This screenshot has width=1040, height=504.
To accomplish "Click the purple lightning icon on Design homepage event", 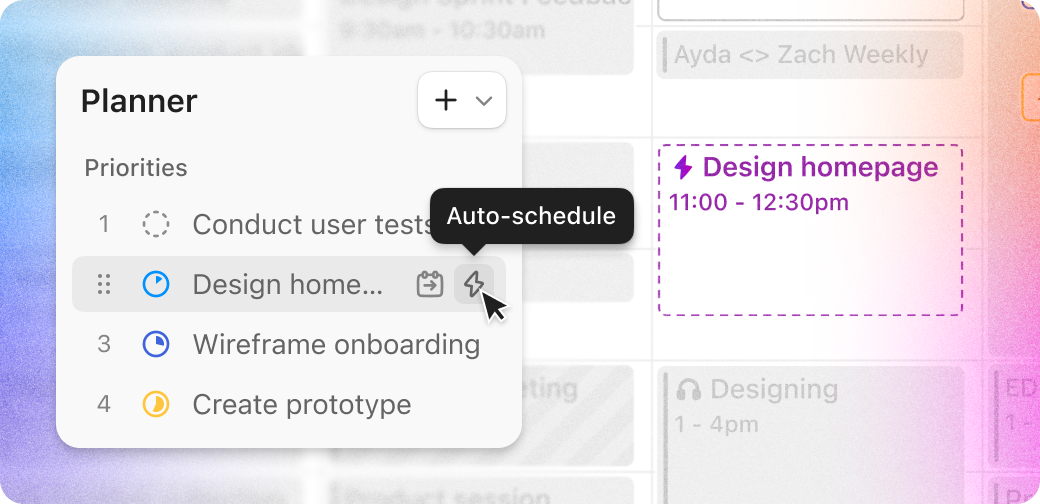I will (x=683, y=167).
